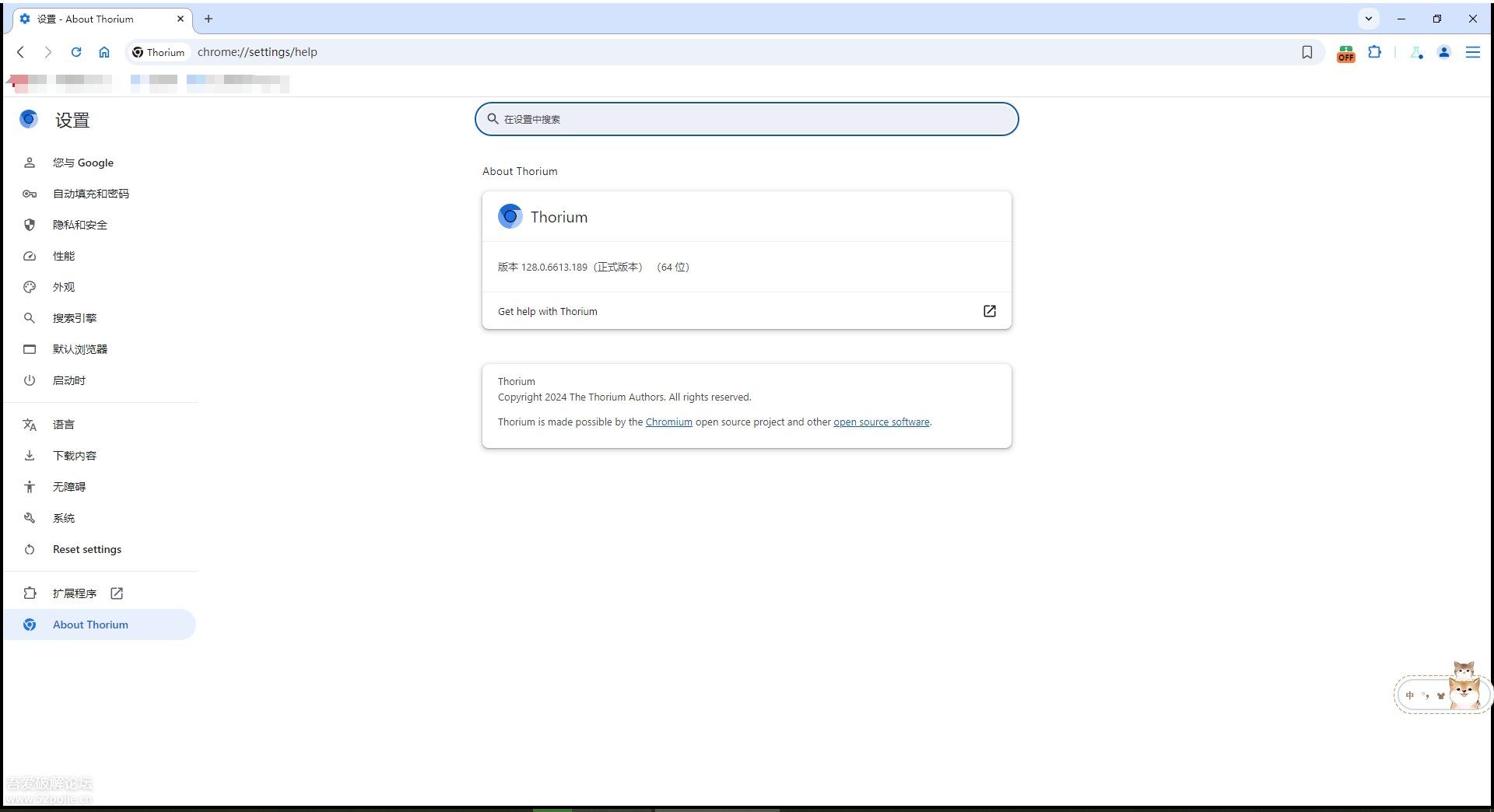
Task: Open 无障碍 settings section
Action: point(100,487)
